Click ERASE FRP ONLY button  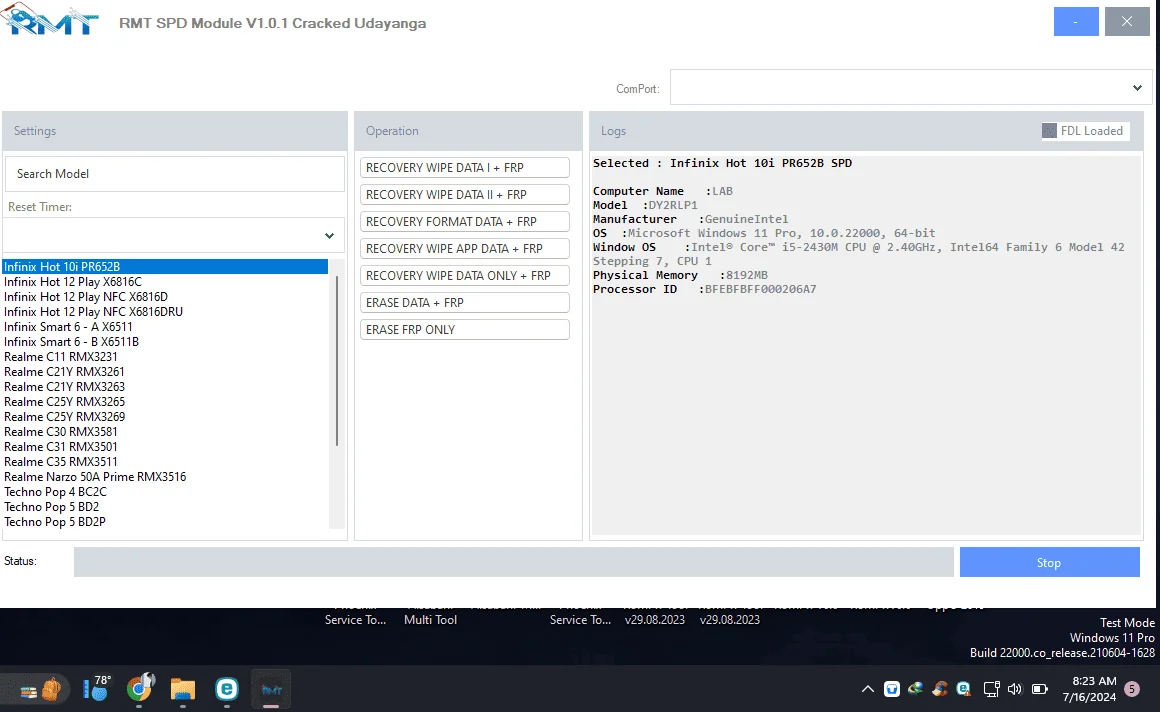click(465, 330)
